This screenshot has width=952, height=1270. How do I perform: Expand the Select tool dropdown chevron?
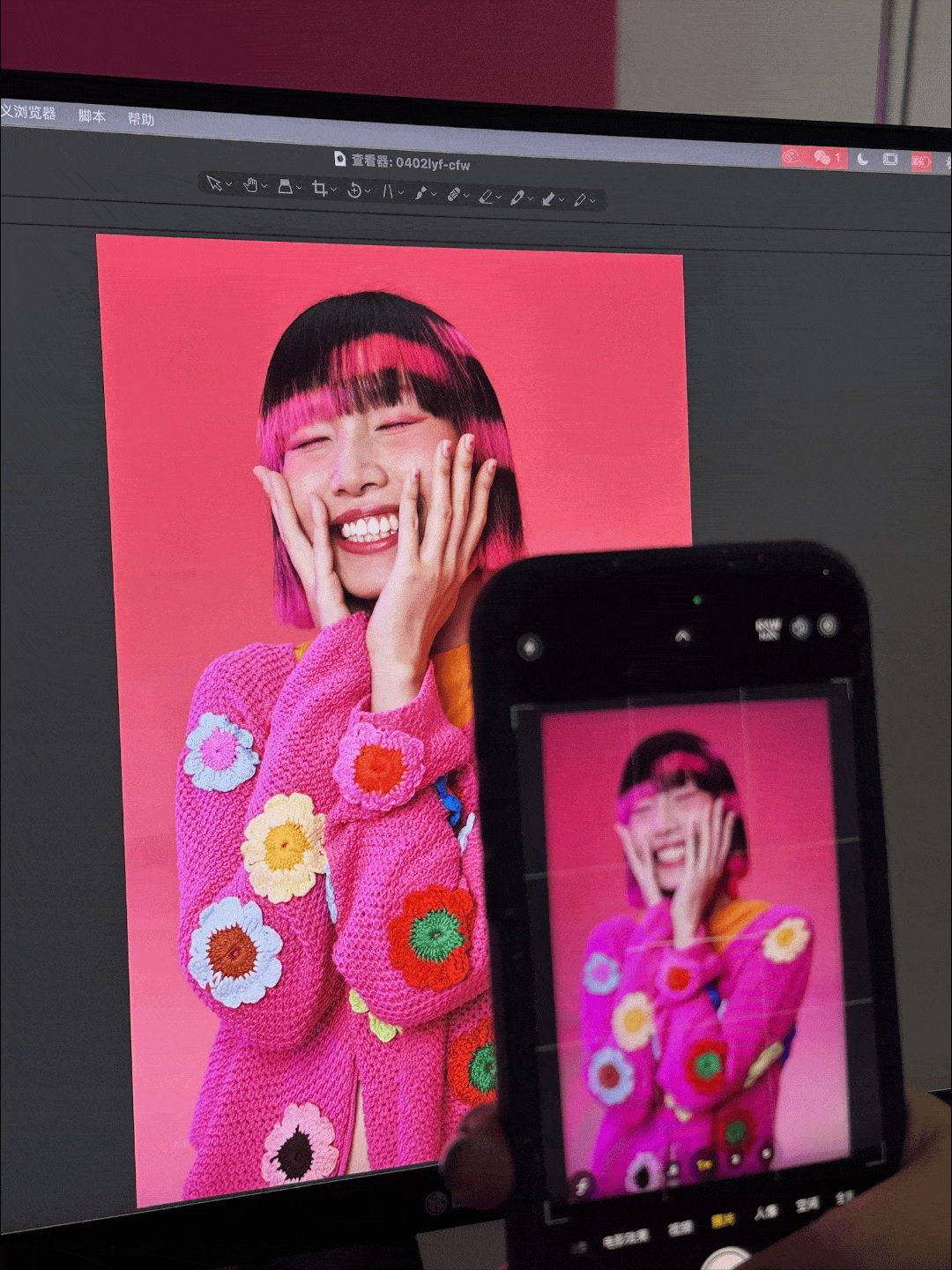pos(228,185)
